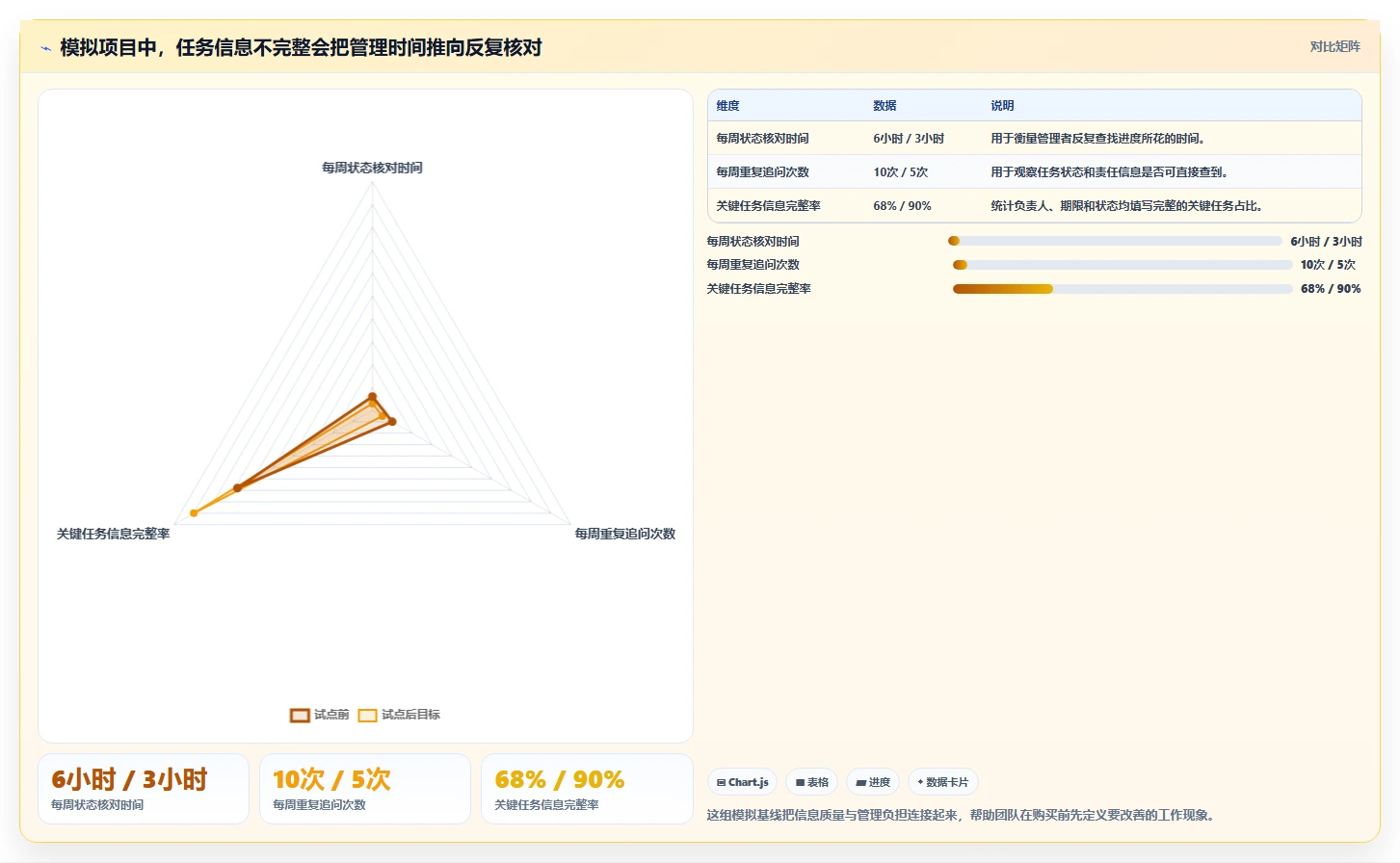Click the 进度 tag chip

point(873,782)
